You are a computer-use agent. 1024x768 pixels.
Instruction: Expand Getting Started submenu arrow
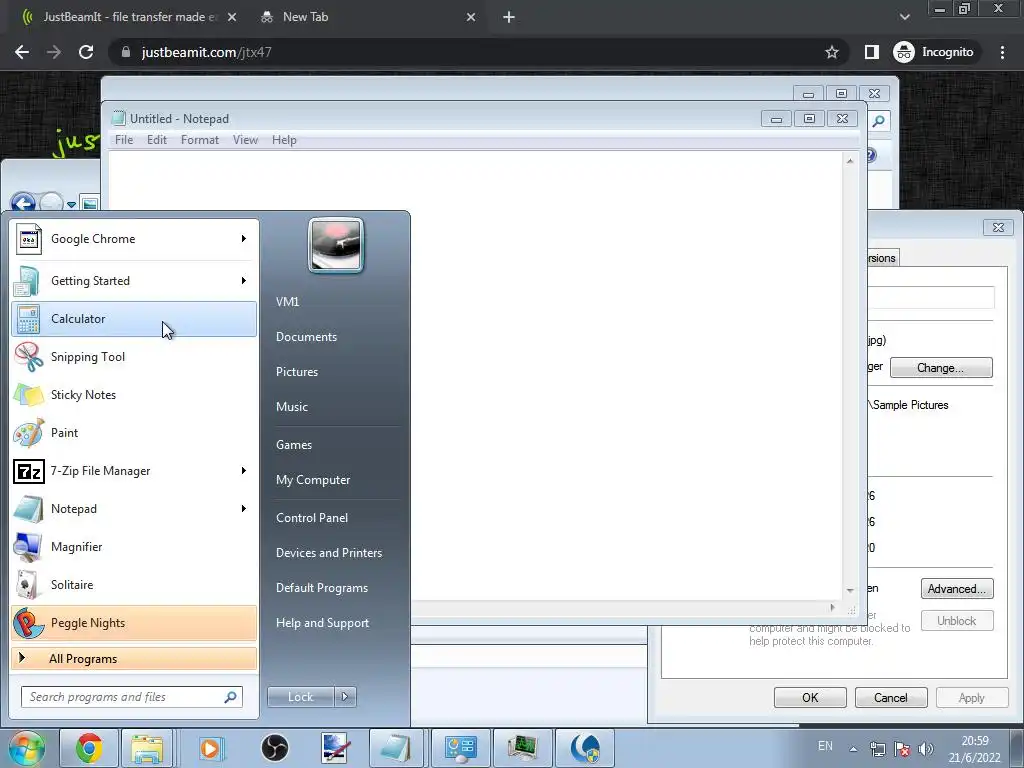[244, 281]
